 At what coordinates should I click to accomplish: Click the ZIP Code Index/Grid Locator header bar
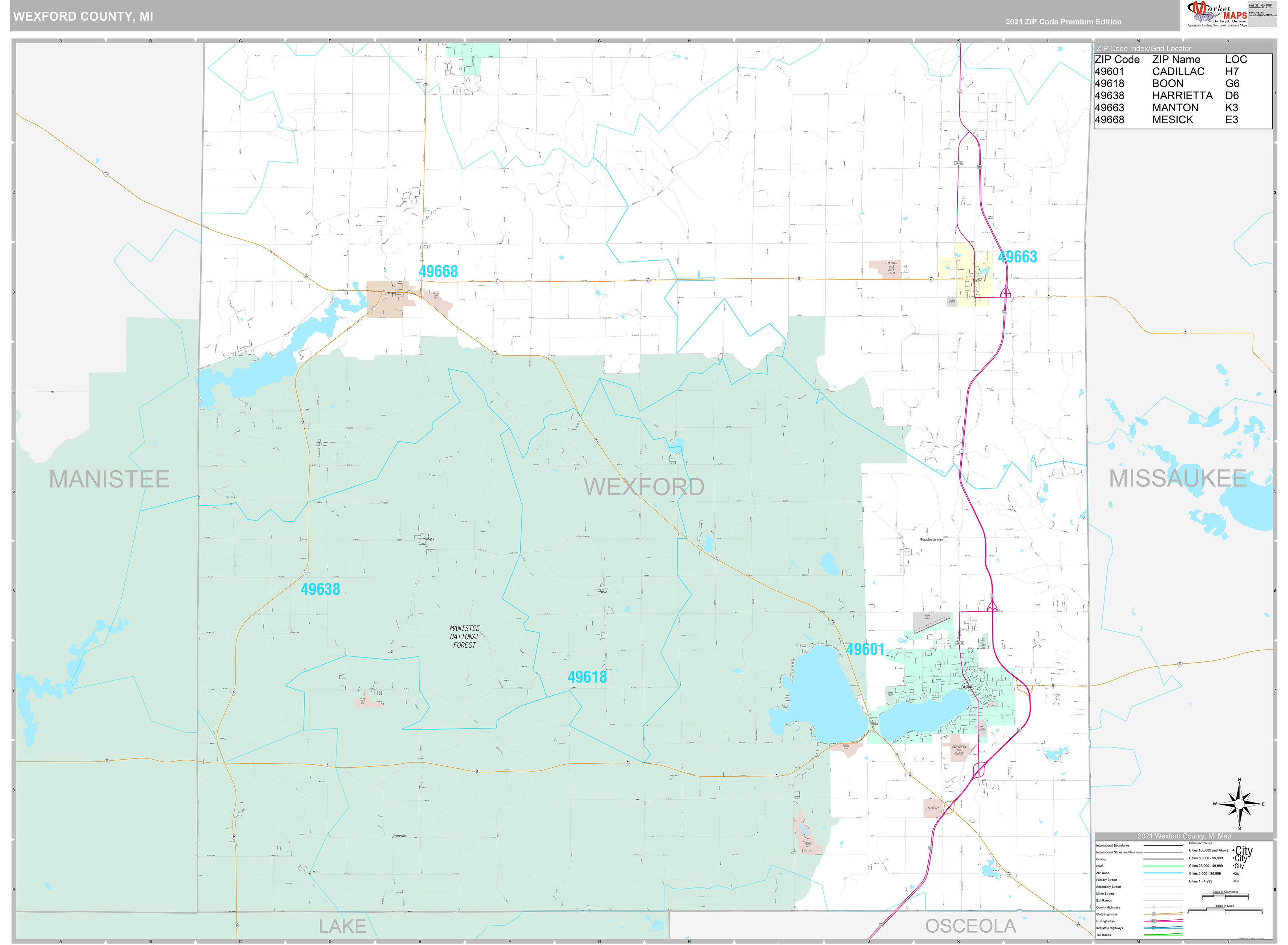point(1144,49)
